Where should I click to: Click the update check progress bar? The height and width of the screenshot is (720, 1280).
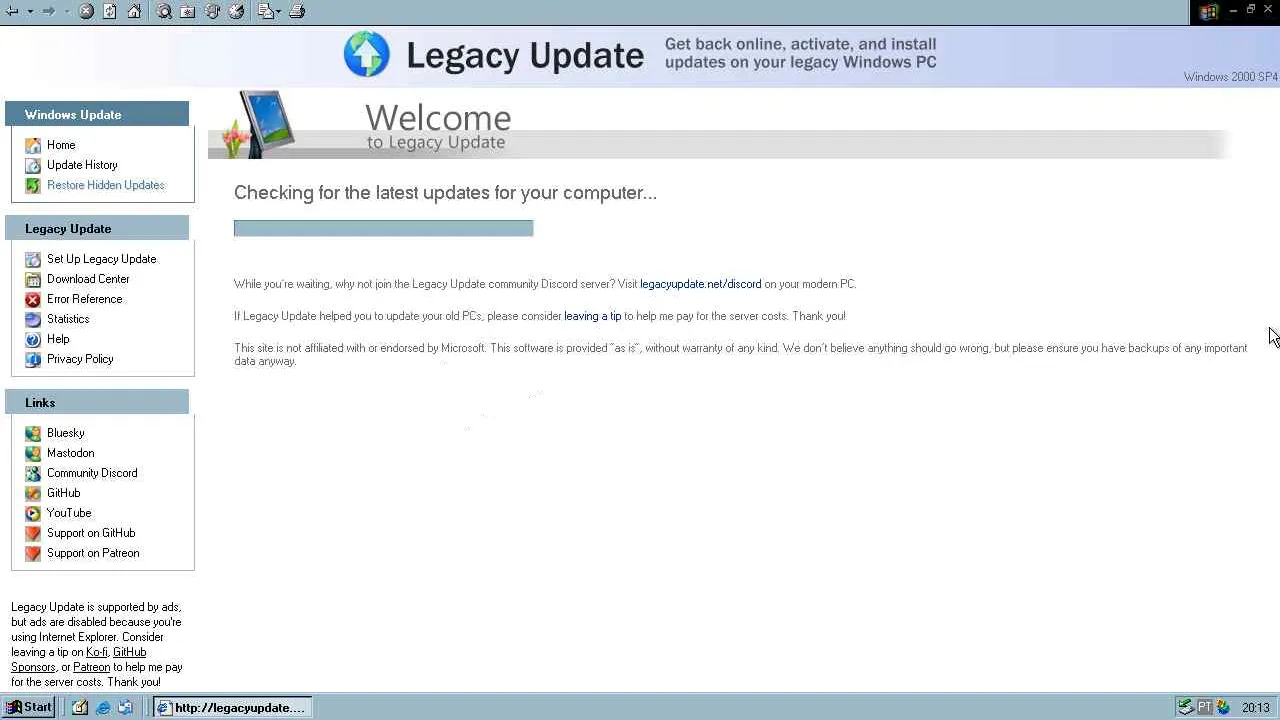(x=383, y=228)
